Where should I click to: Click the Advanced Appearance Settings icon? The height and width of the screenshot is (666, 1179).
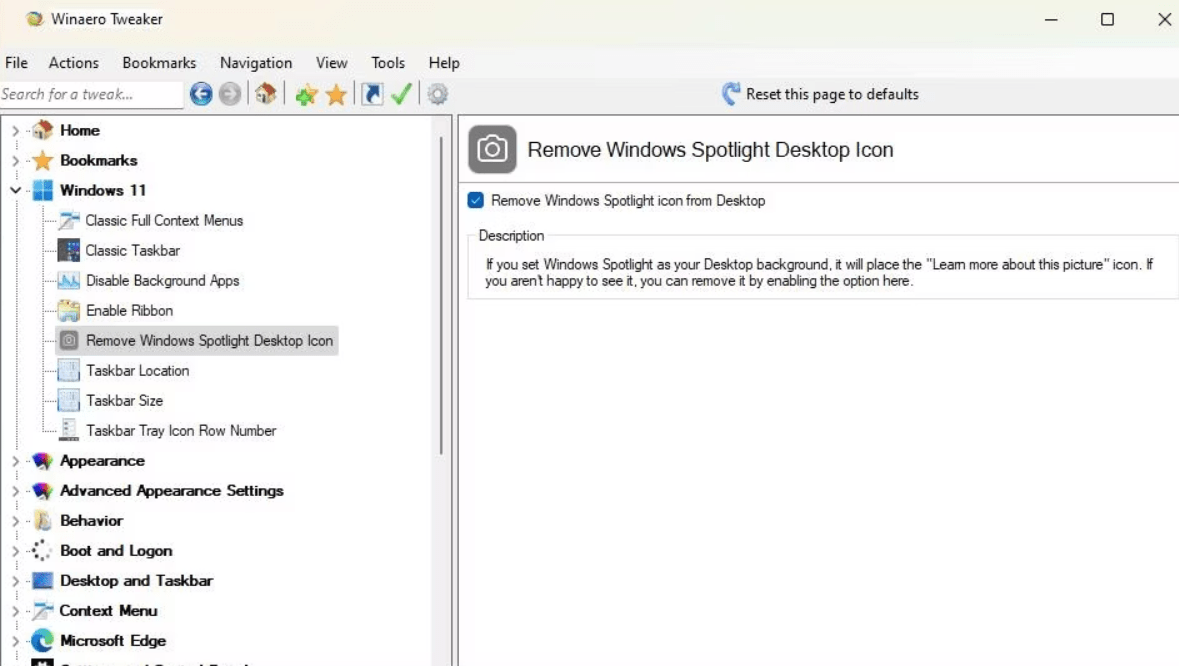pos(42,491)
